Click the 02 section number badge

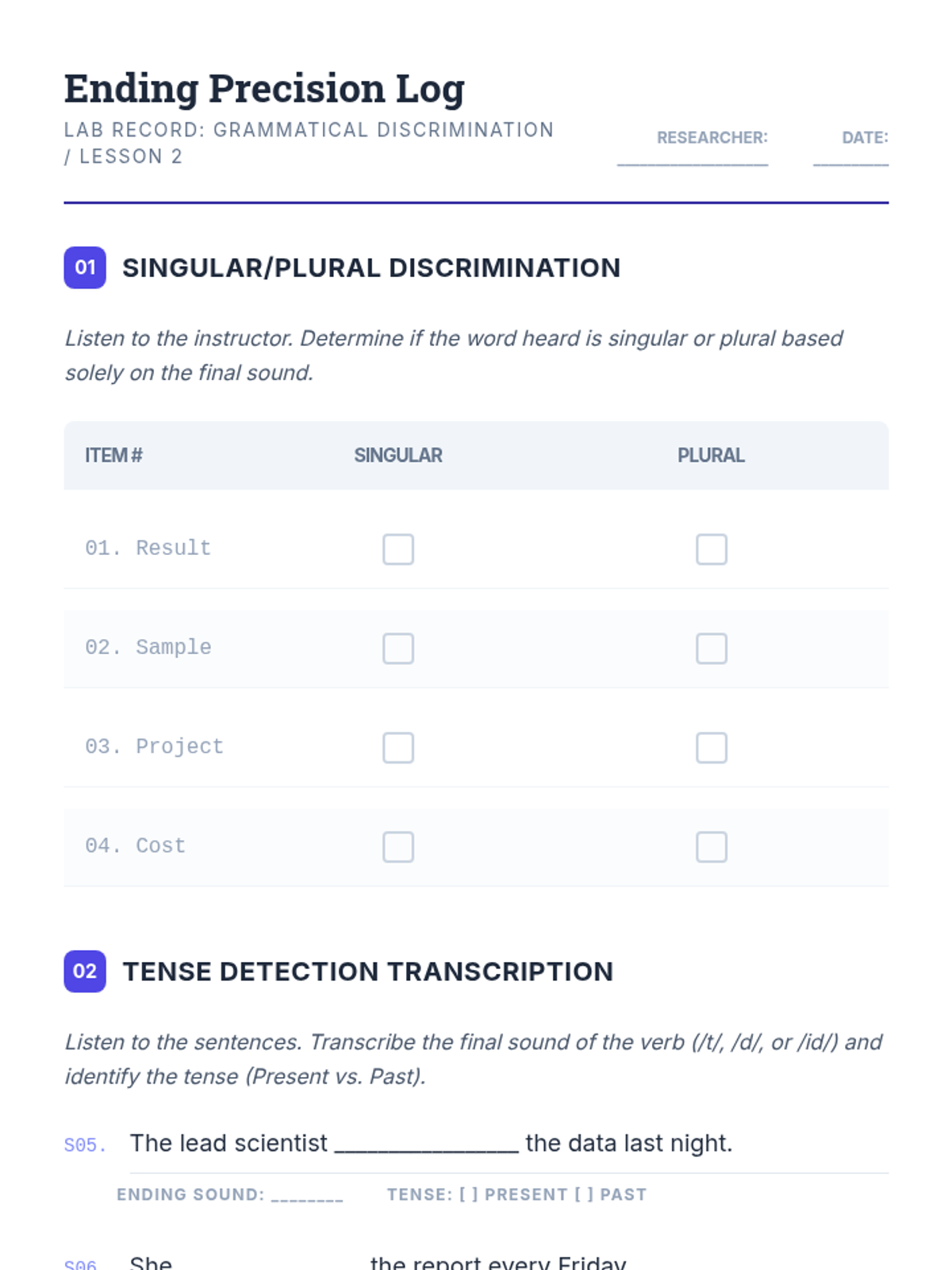coord(85,972)
